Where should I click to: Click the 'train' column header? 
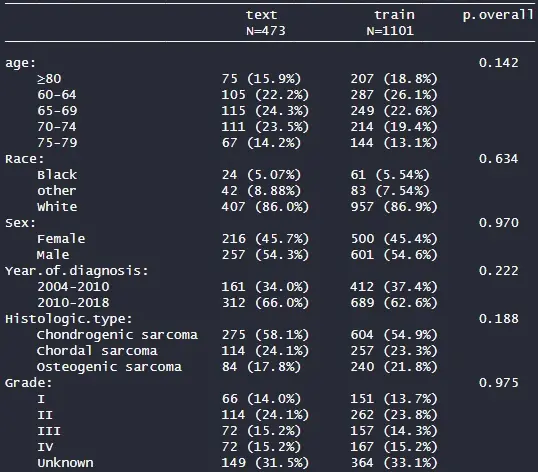394,15
